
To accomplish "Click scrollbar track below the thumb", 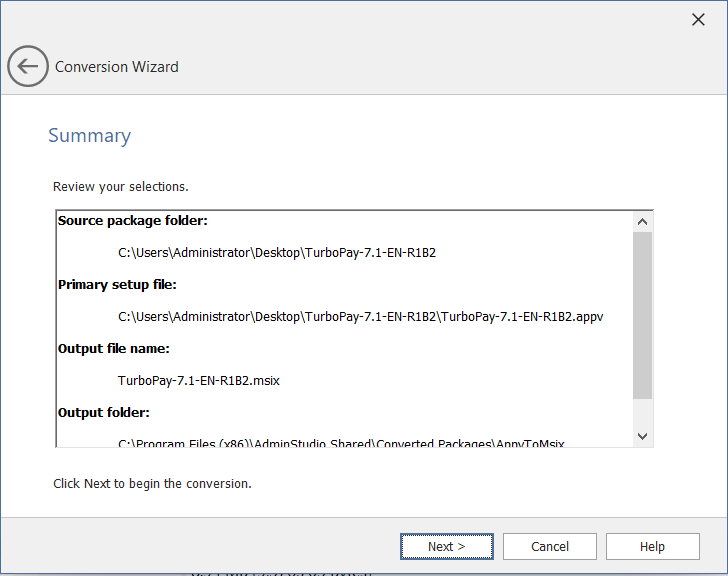I will 642,412.
